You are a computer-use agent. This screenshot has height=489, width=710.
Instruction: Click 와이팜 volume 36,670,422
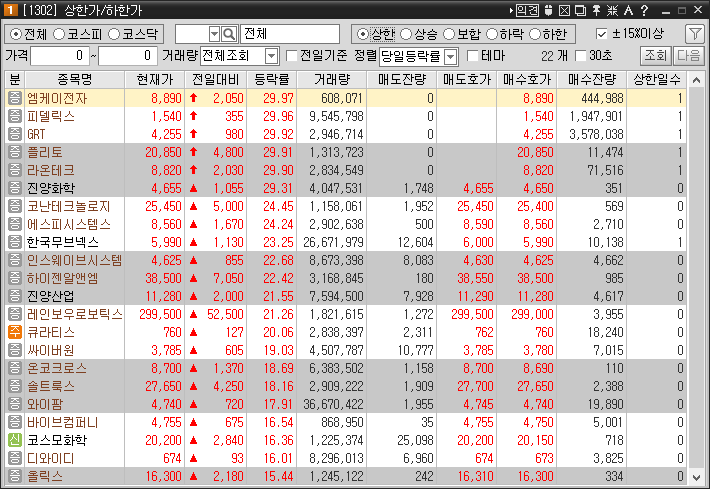tap(333, 404)
